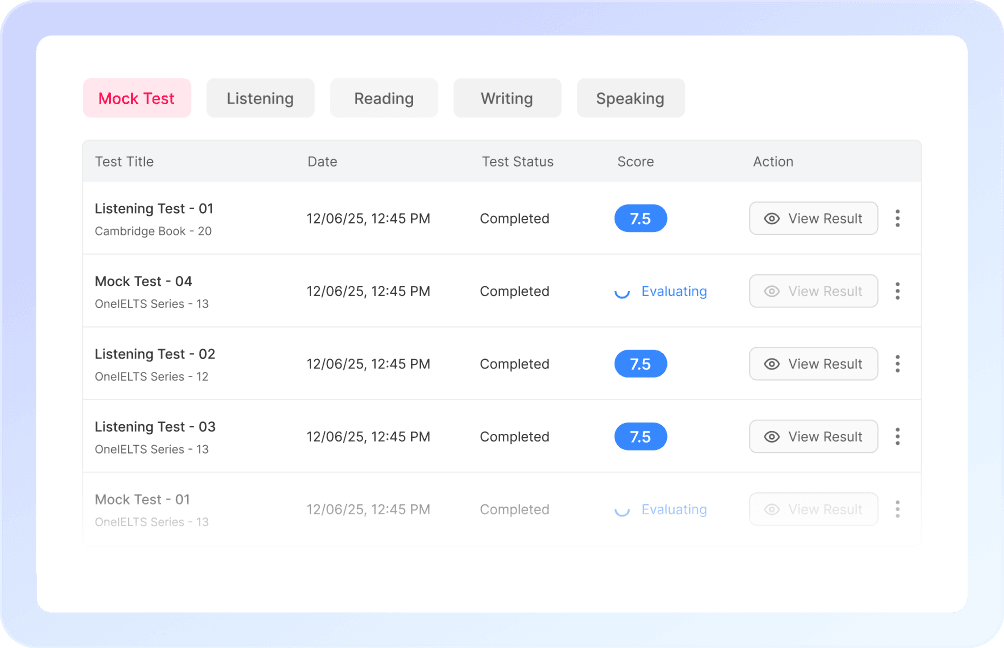Screen dimensions: 1004x648
Task: Select the Mock Test filter
Action: (137, 98)
